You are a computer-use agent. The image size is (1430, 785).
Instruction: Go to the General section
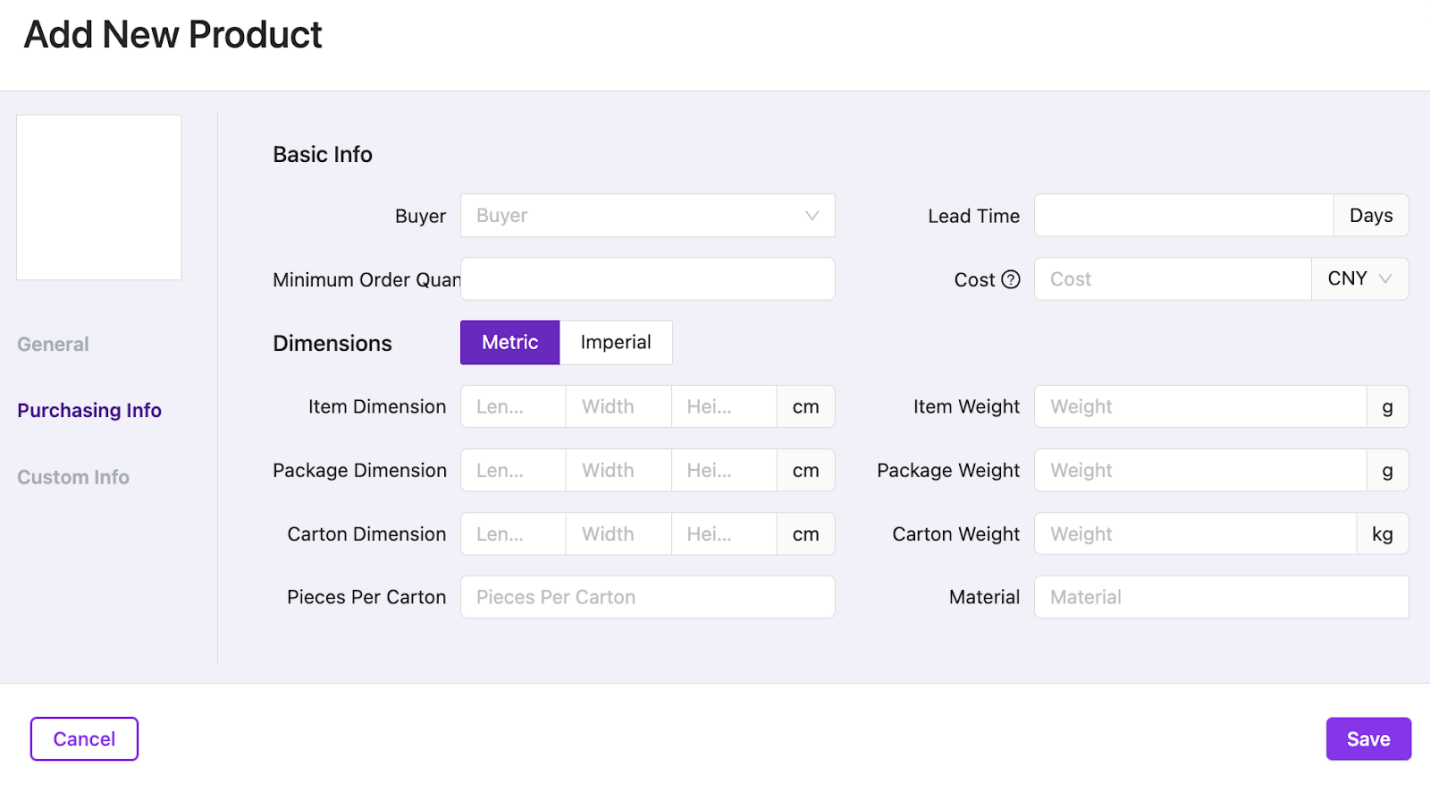[53, 344]
